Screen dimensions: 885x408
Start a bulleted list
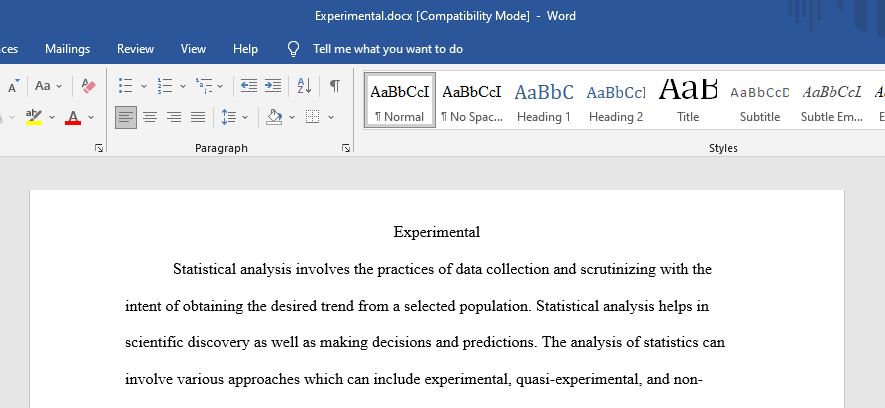point(126,86)
